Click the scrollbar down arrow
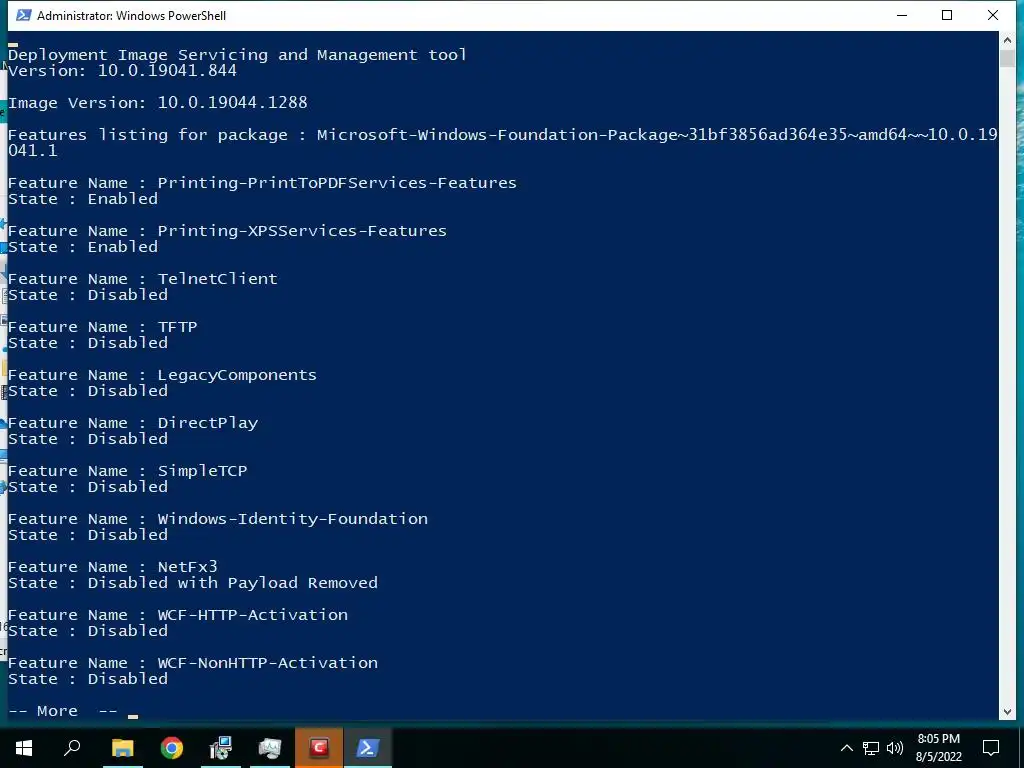Viewport: 1024px width, 768px height. tap(1007, 712)
